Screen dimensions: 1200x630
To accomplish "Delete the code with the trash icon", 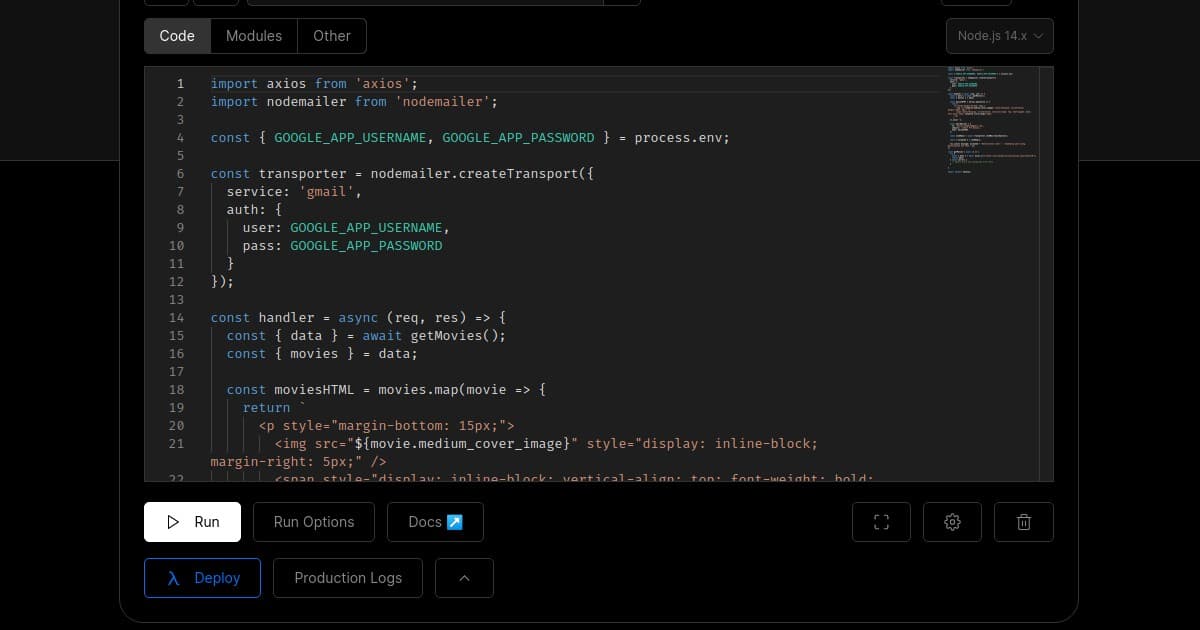I will pos(1023,521).
